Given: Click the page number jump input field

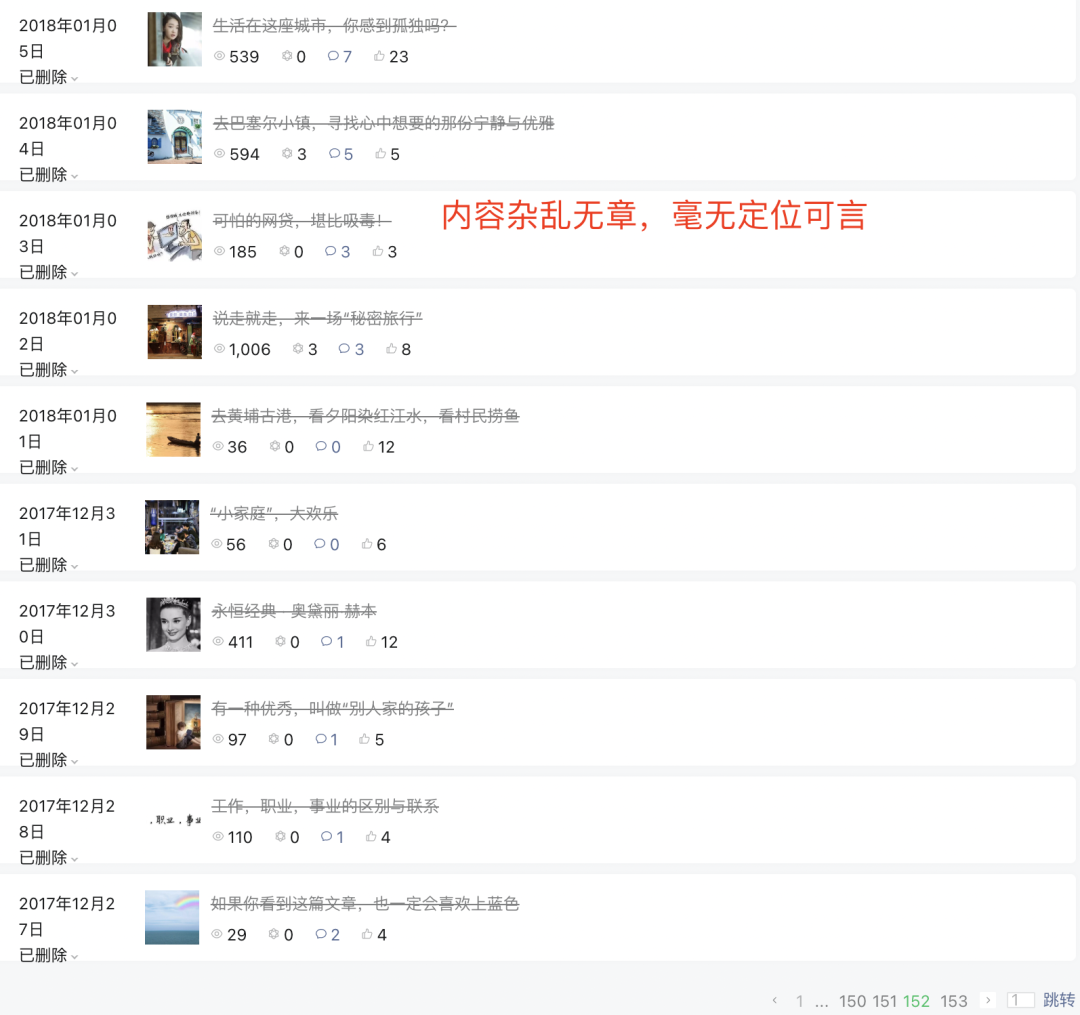Looking at the screenshot, I should [1021, 1000].
